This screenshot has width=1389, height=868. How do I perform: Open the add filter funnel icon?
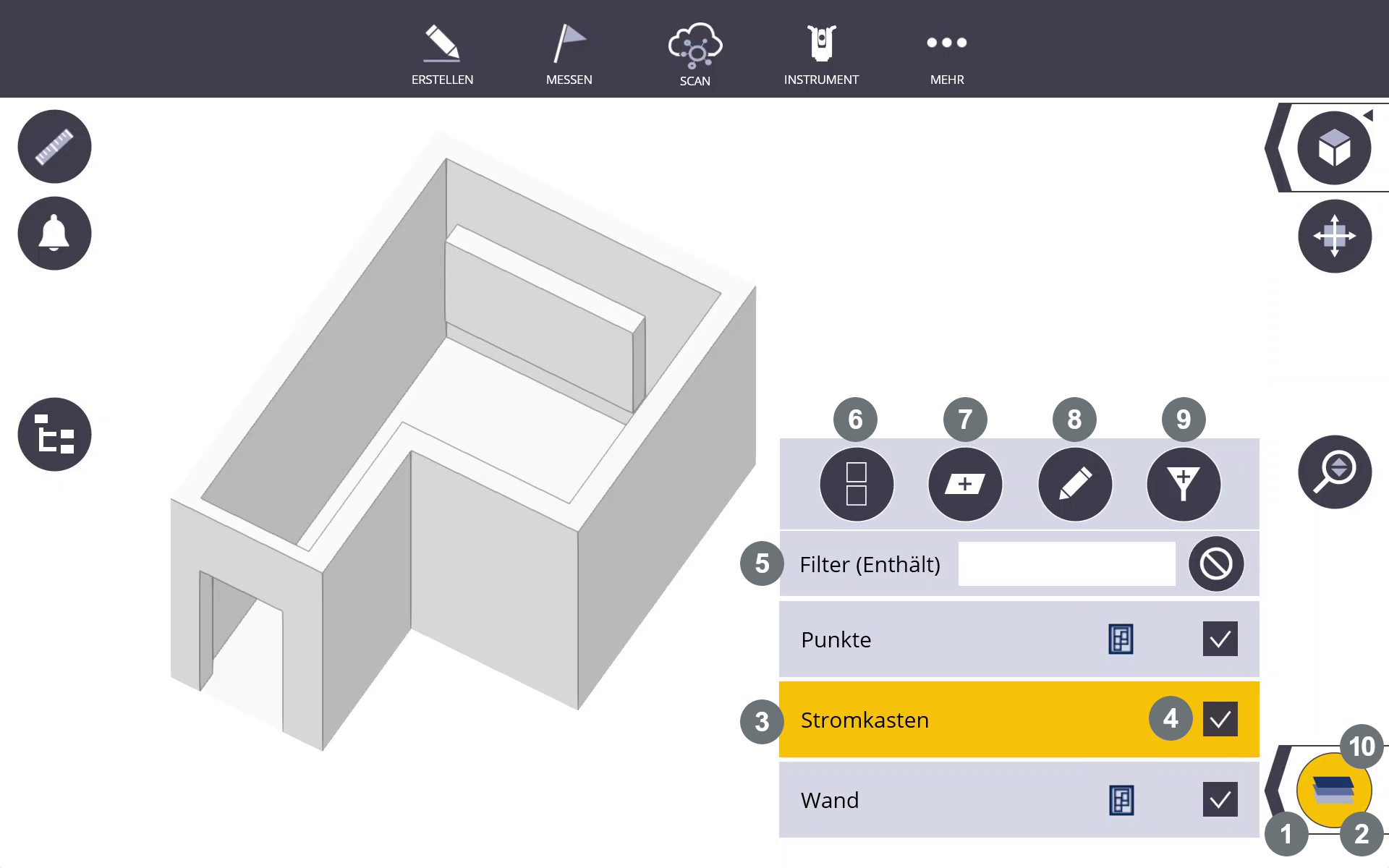click(x=1183, y=484)
